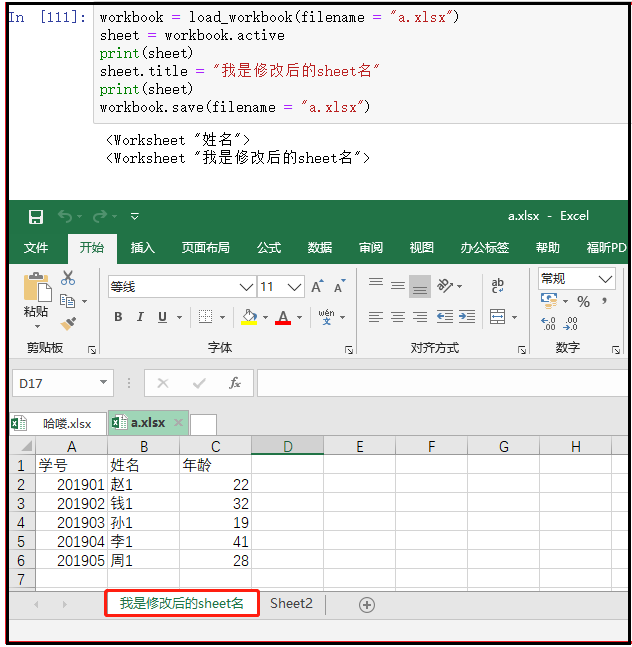632x647 pixels.
Task: Click the Percent Style icon
Action: 583,302
